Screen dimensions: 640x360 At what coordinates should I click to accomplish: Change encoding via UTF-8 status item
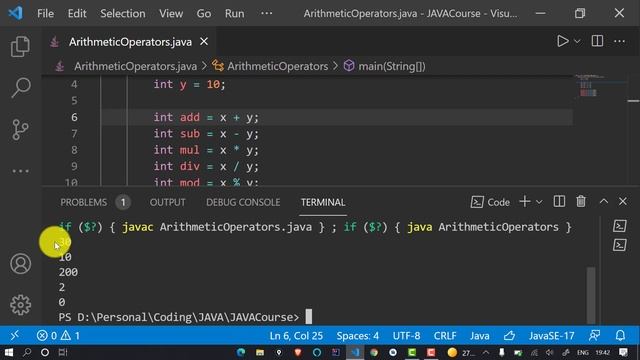click(x=406, y=336)
